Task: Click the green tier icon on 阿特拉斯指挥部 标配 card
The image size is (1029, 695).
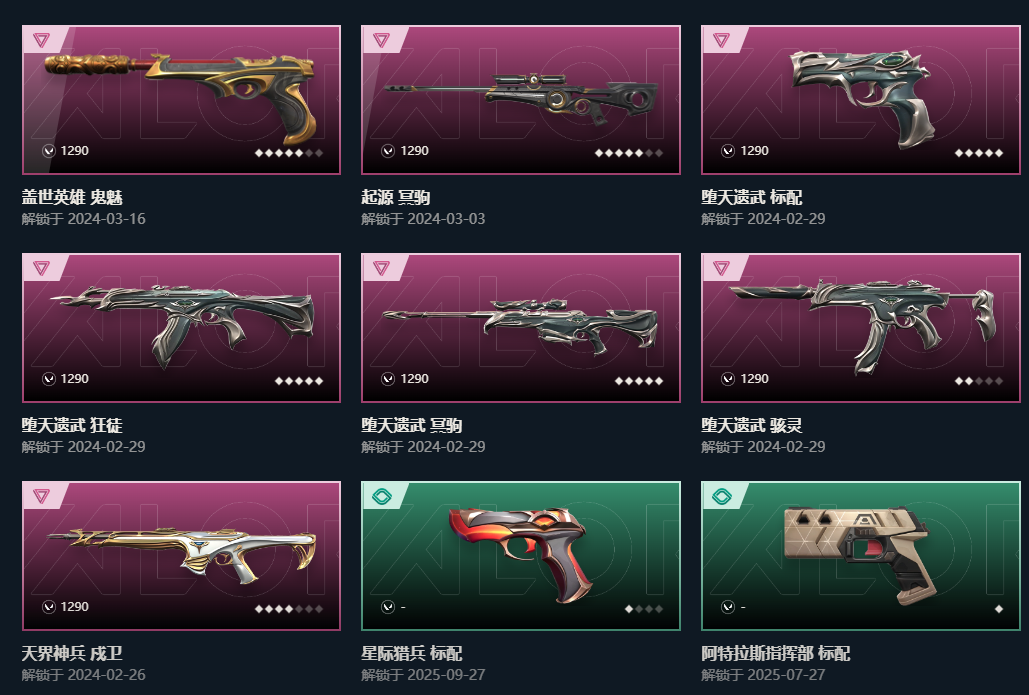Action: [721, 496]
